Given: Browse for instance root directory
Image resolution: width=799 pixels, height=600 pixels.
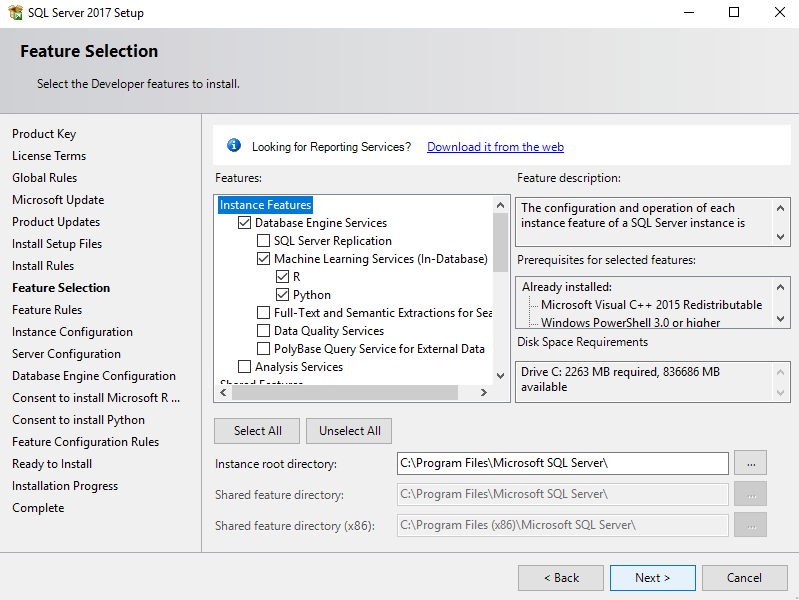Looking at the screenshot, I should click(x=750, y=463).
